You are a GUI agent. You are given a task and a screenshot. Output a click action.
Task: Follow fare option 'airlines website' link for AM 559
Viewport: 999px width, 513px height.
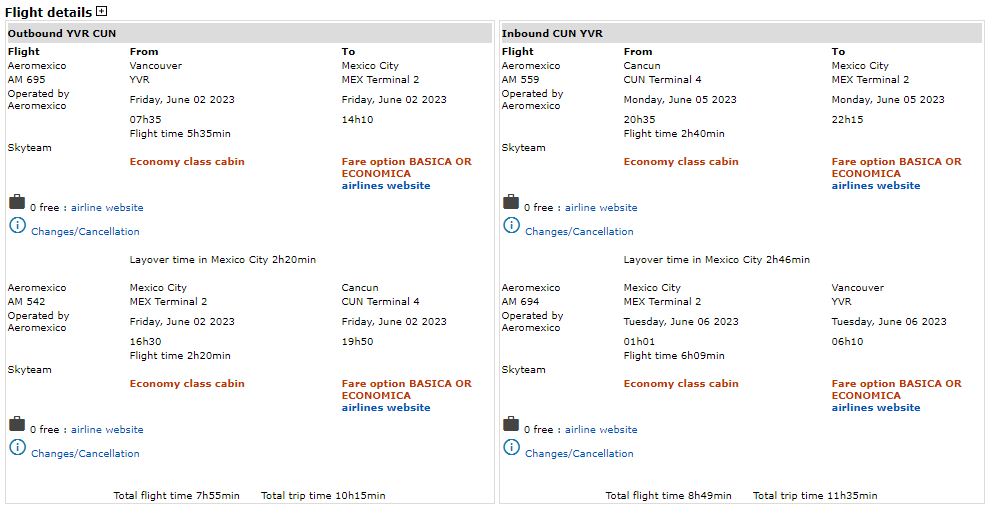pos(876,186)
